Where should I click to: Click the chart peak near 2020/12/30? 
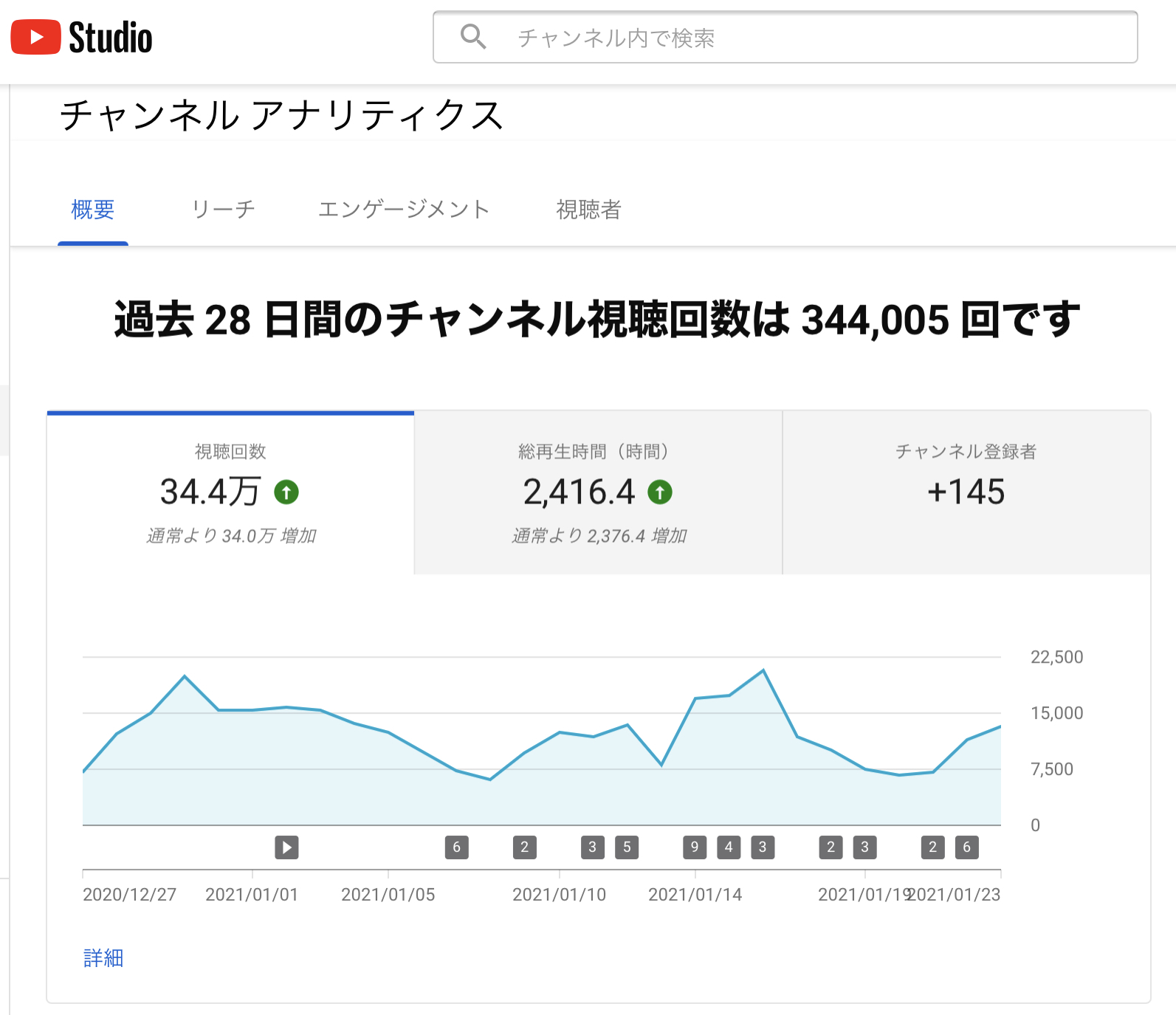tap(185, 676)
